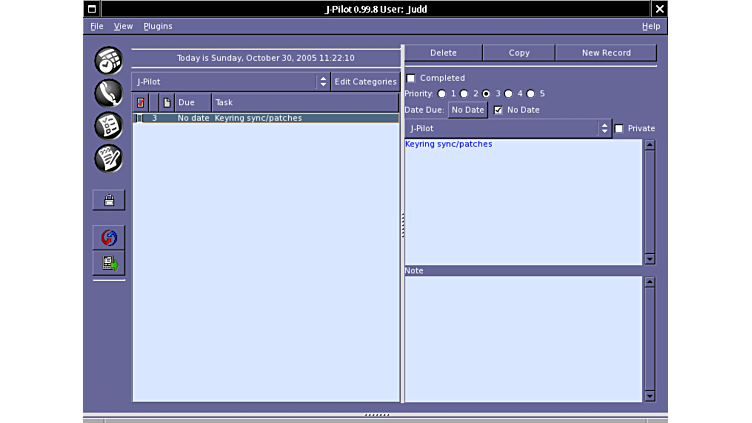Click the red-blue Sync icon

(108, 238)
